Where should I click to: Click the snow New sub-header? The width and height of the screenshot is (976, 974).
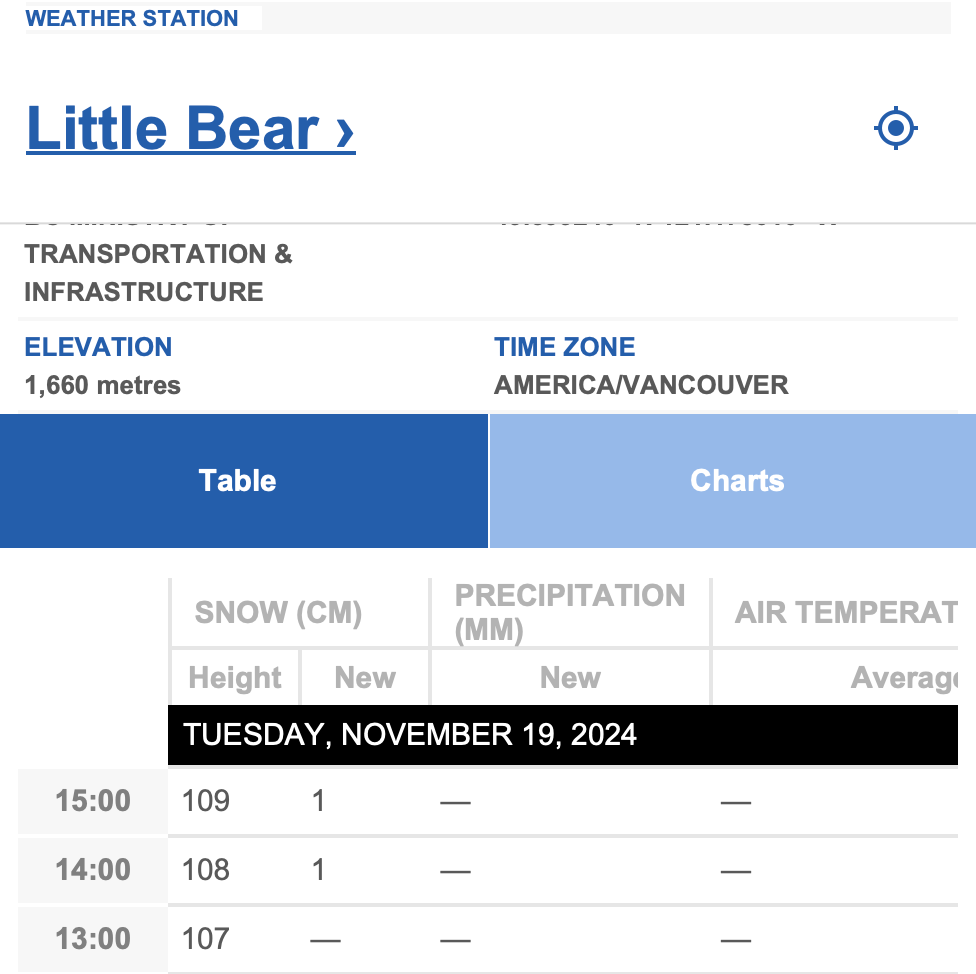coord(365,677)
